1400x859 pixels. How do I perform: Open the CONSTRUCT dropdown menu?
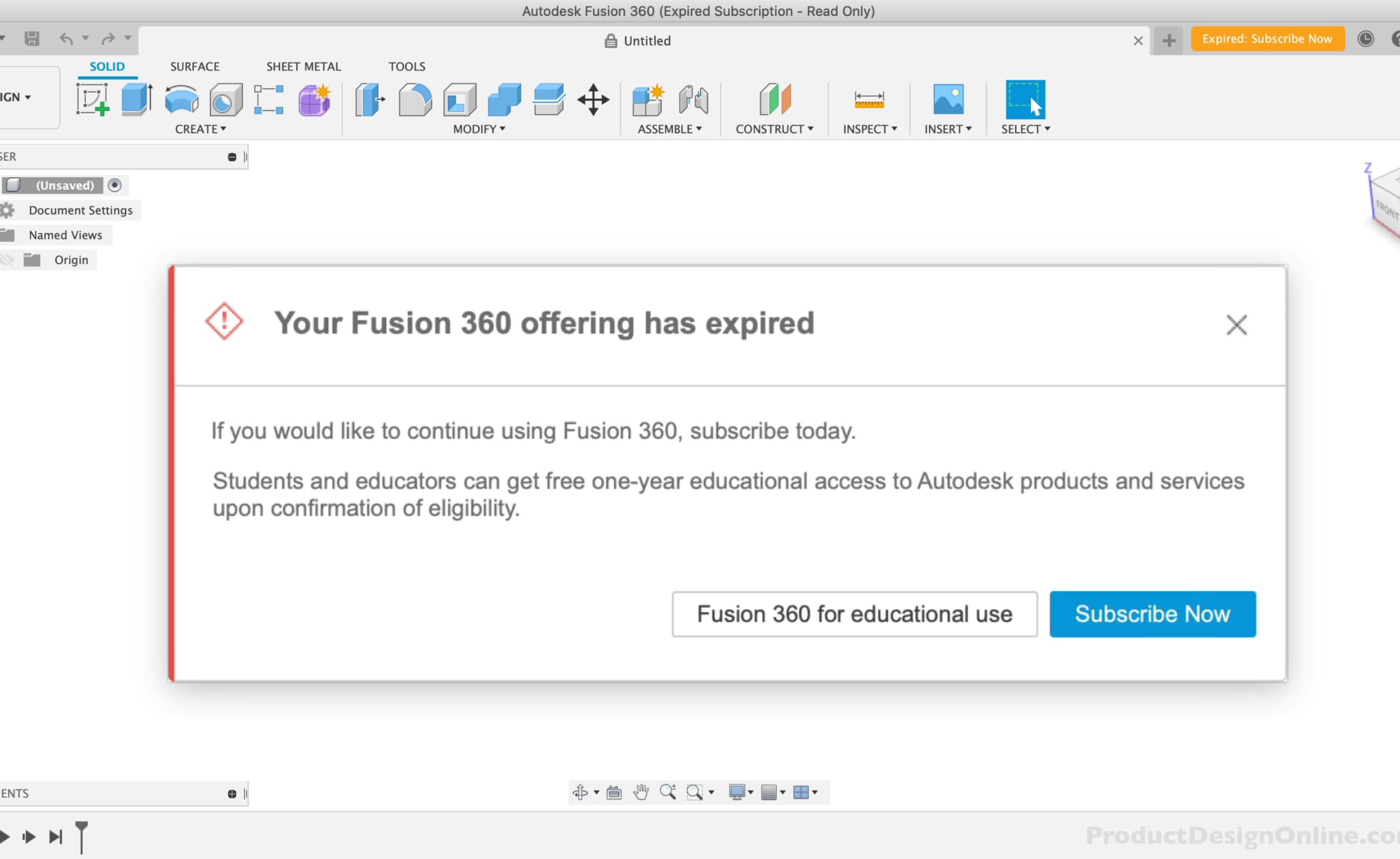coord(774,129)
